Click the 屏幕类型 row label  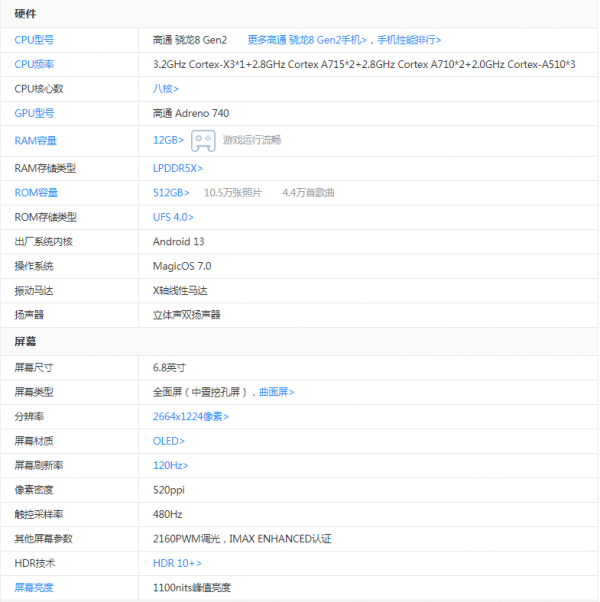(x=34, y=392)
